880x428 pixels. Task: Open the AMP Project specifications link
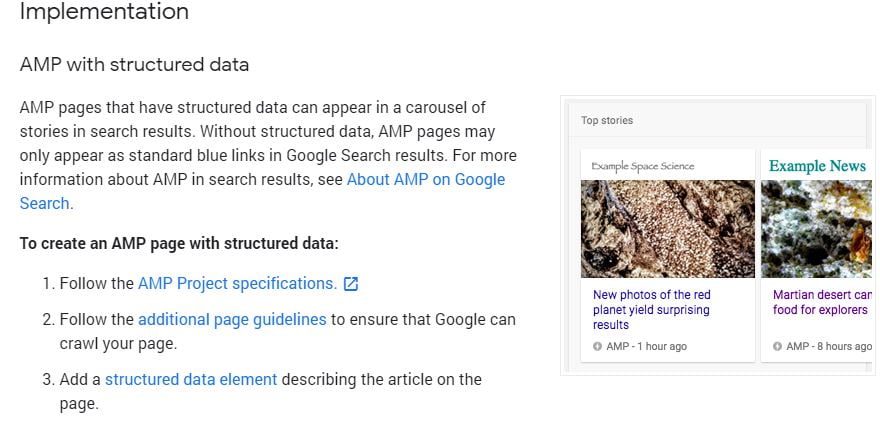tap(237, 284)
